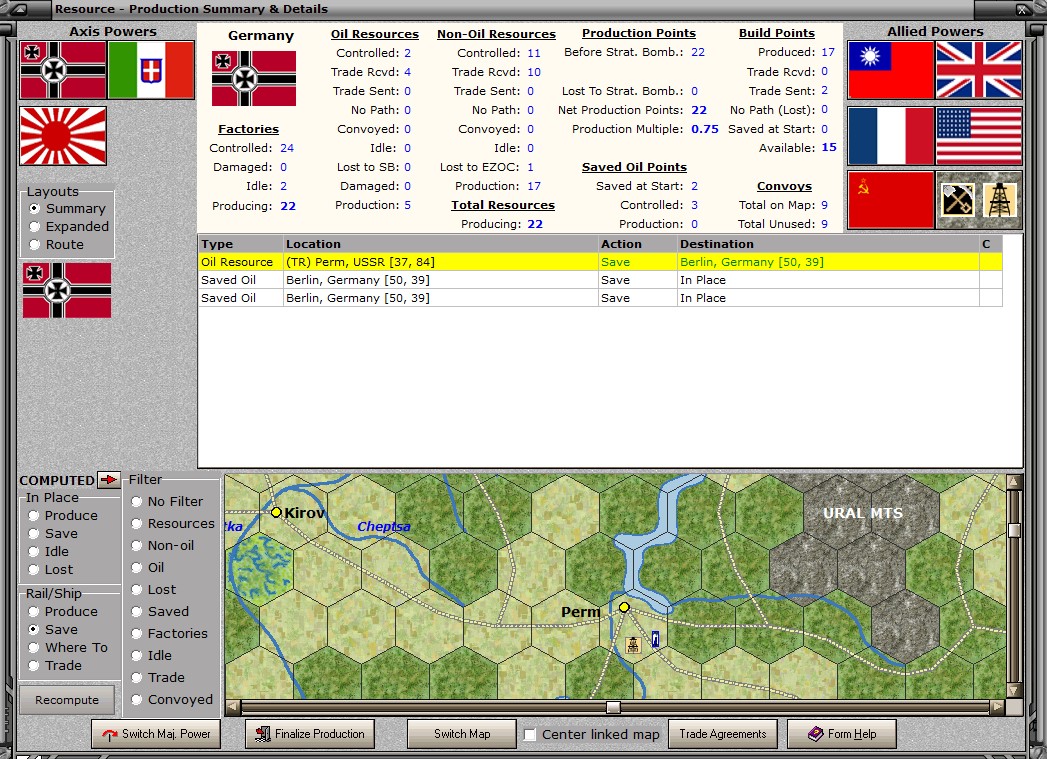The width and height of the screenshot is (1047, 759).
Task: Select the France flag under Allied Powers
Action: tap(890, 136)
